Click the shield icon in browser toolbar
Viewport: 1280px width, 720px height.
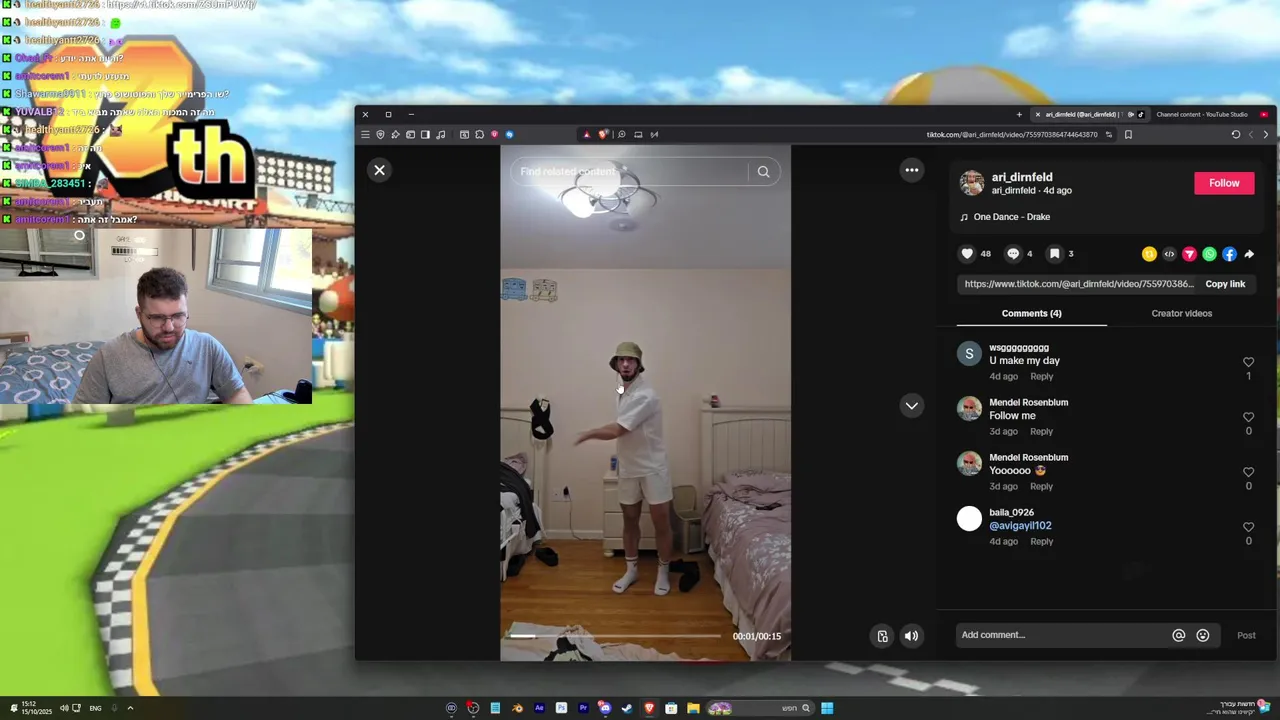(x=380, y=134)
